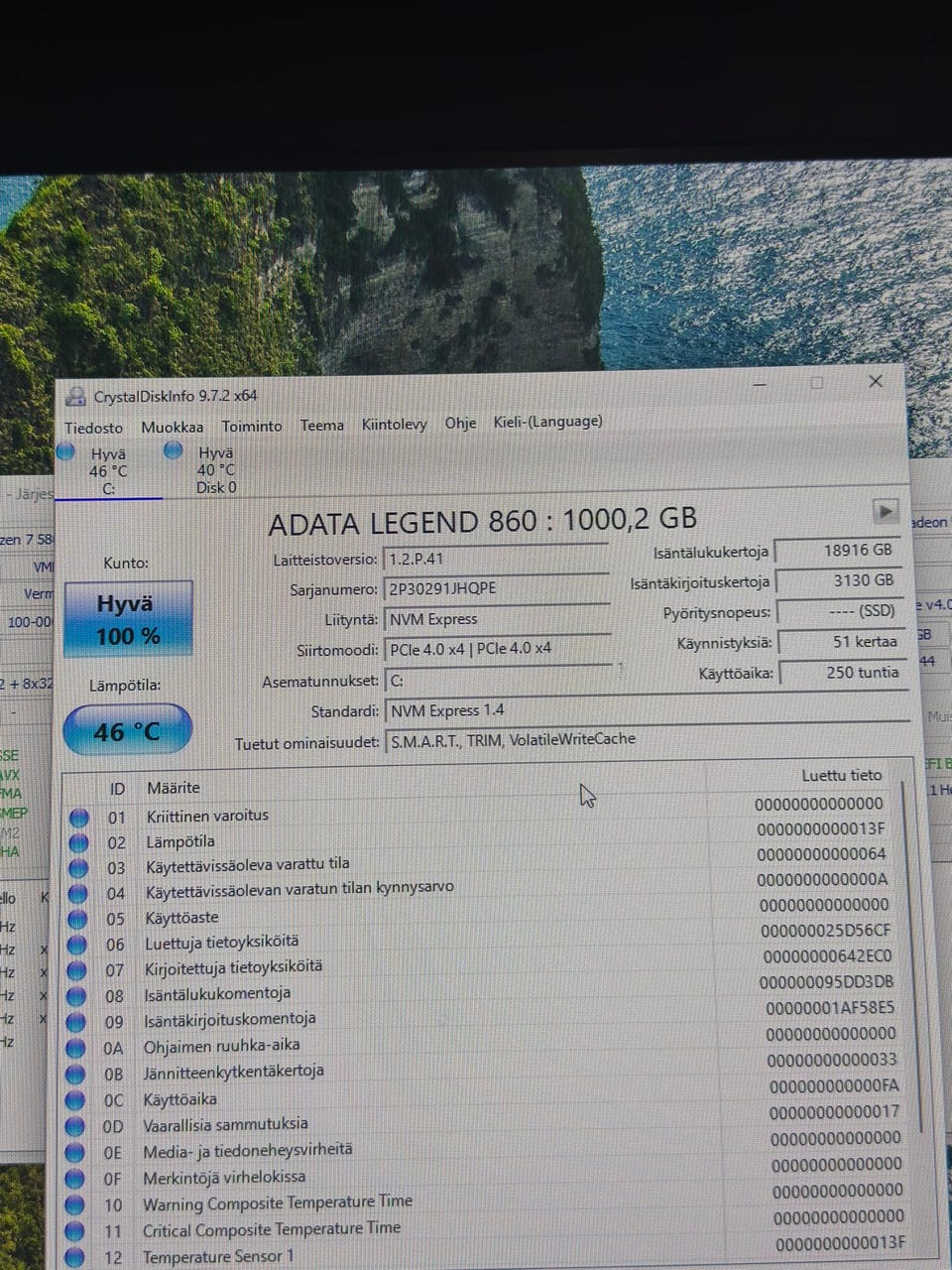
Task: Click the ADATA LEGEND 860 : 1000,2 GB title
Action: (482, 520)
